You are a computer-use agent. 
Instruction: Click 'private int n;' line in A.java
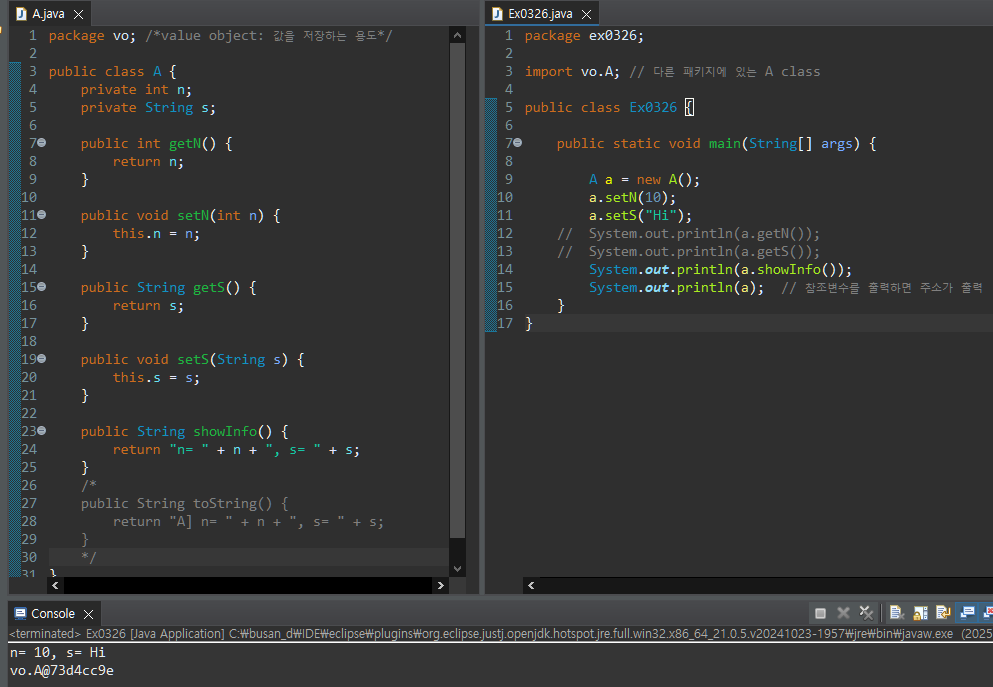[x=136, y=89]
